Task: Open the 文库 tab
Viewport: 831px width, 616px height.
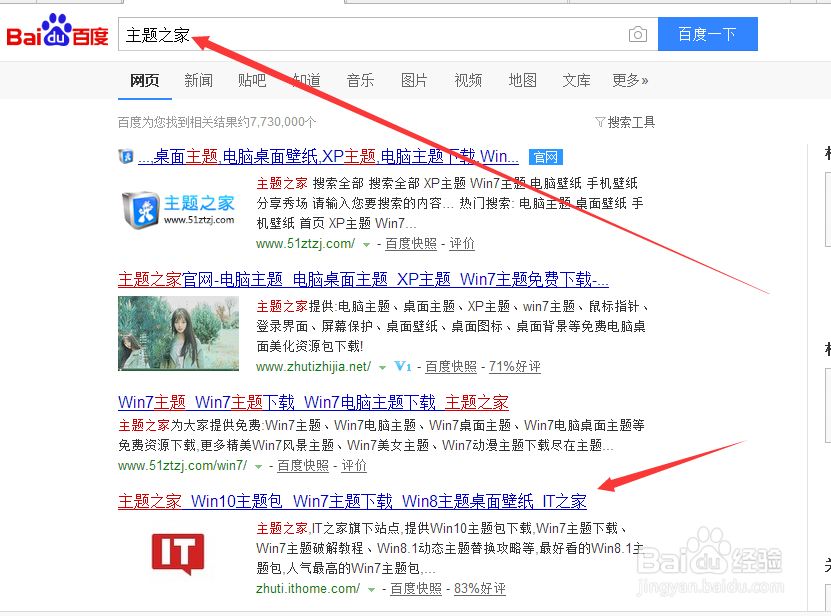Action: click(x=577, y=81)
